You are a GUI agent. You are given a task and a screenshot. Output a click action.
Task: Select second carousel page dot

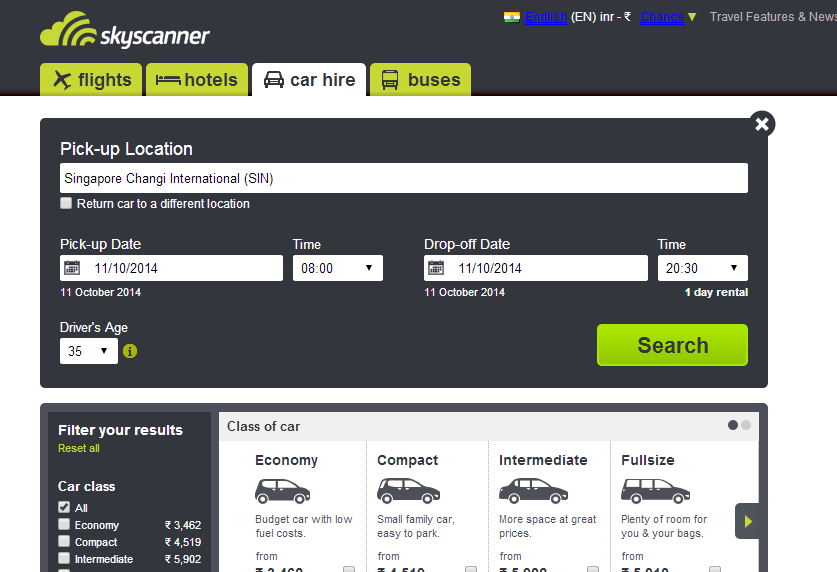click(746, 425)
